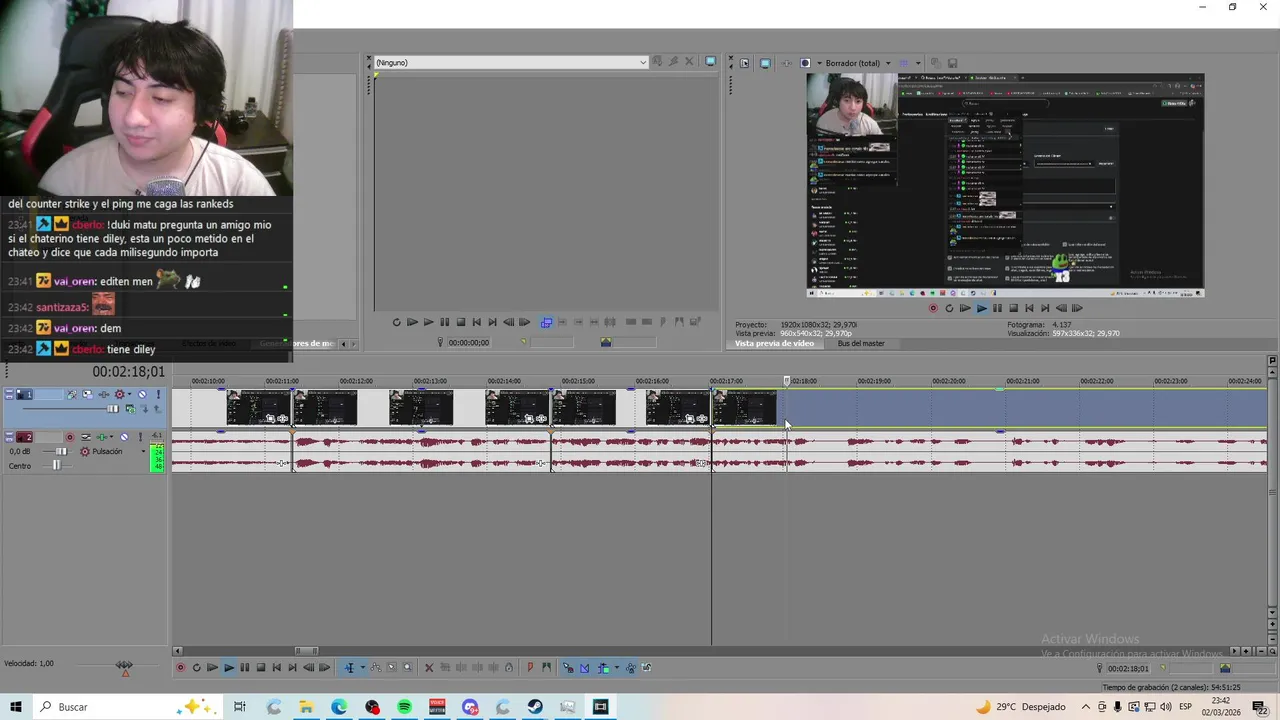This screenshot has width=1280, height=720.
Task: Click Play in the trimmer transport
Action: [x=428, y=322]
